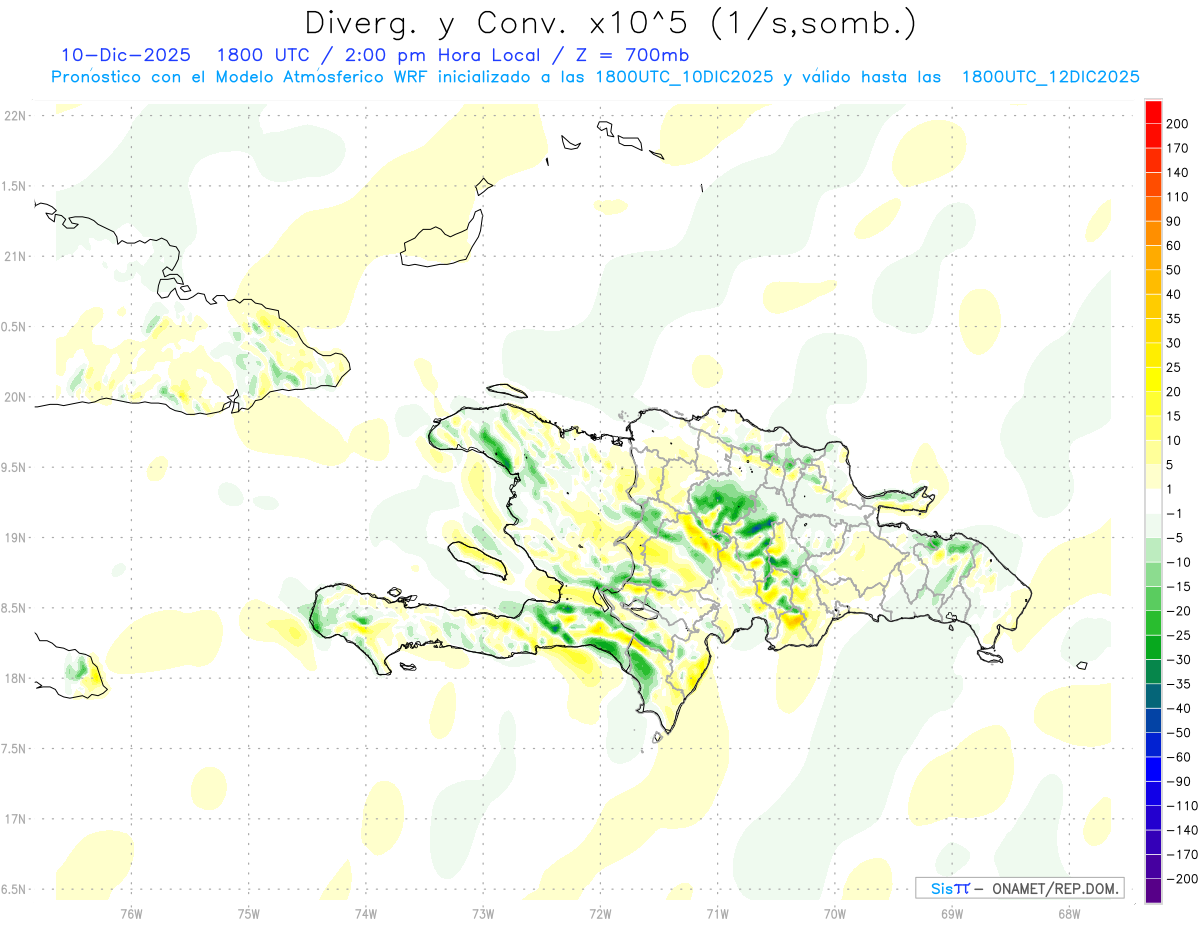
Task: Click the negative '-90' colorbar label
Action: [1178, 781]
